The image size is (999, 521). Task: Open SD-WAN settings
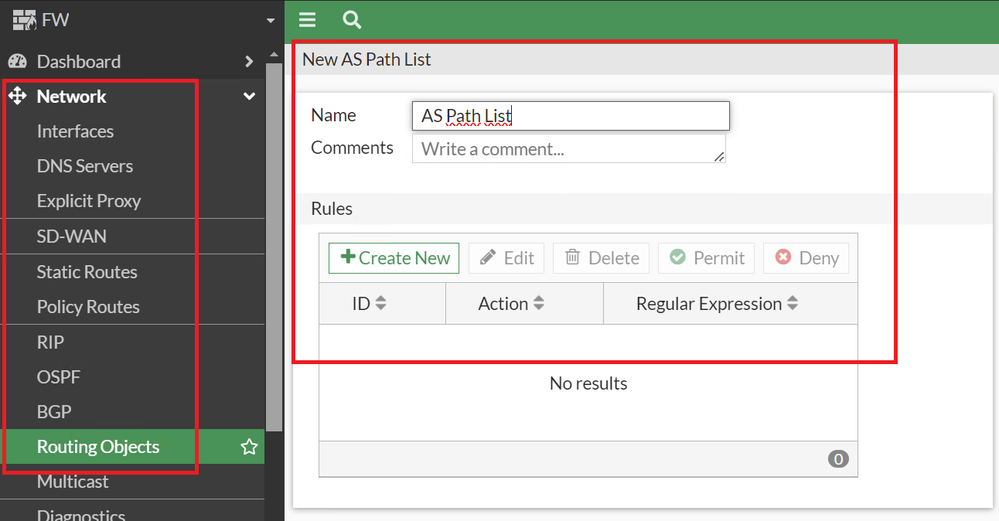(71, 237)
